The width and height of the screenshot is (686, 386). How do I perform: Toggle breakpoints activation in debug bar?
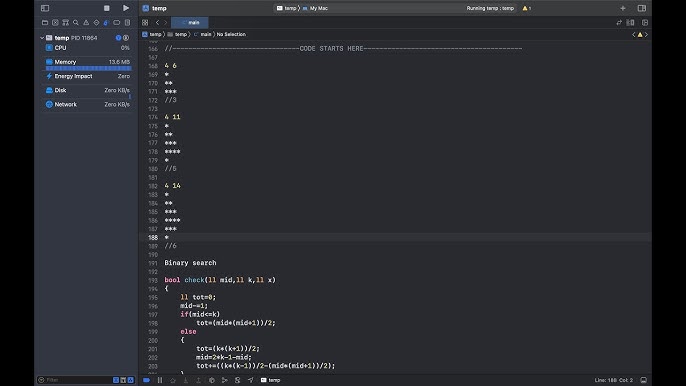tap(147, 380)
